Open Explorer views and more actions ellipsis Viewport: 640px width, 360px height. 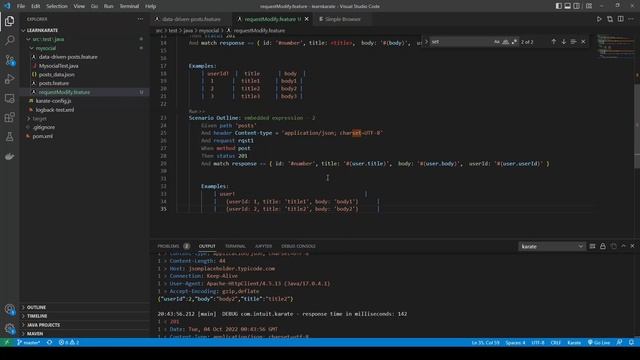140,19
